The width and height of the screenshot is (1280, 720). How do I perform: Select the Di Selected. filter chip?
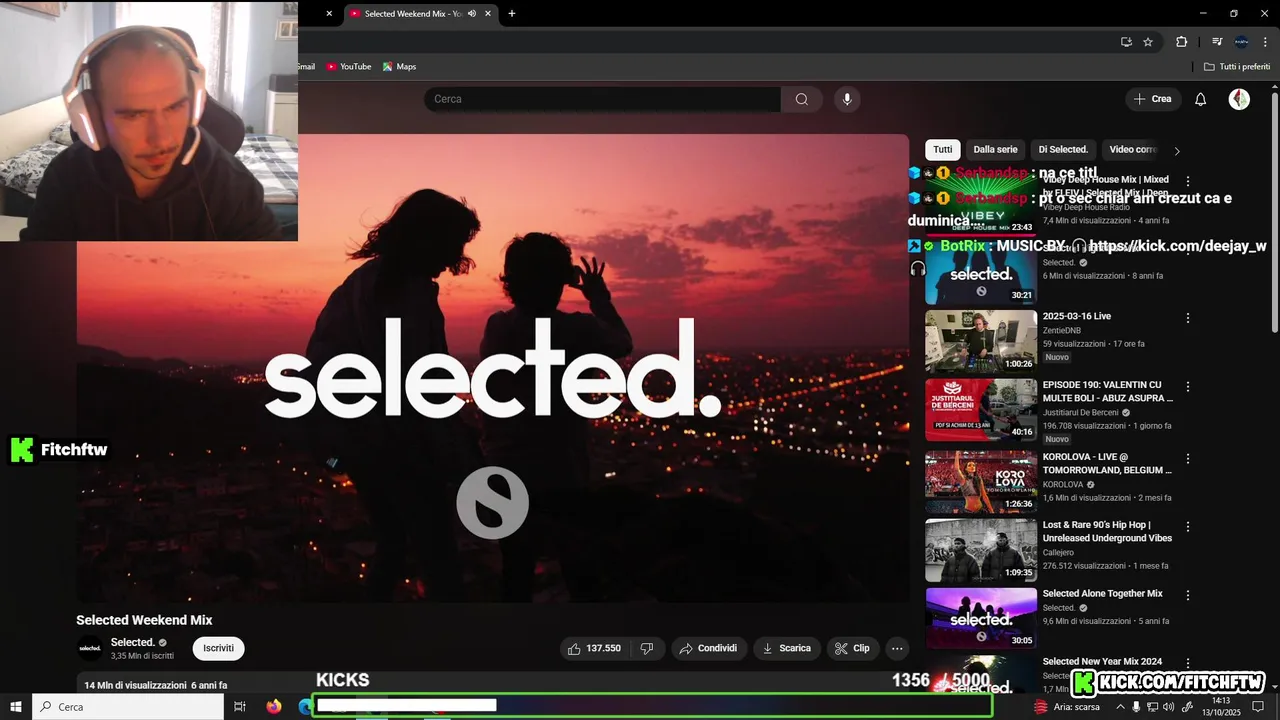[1063, 150]
